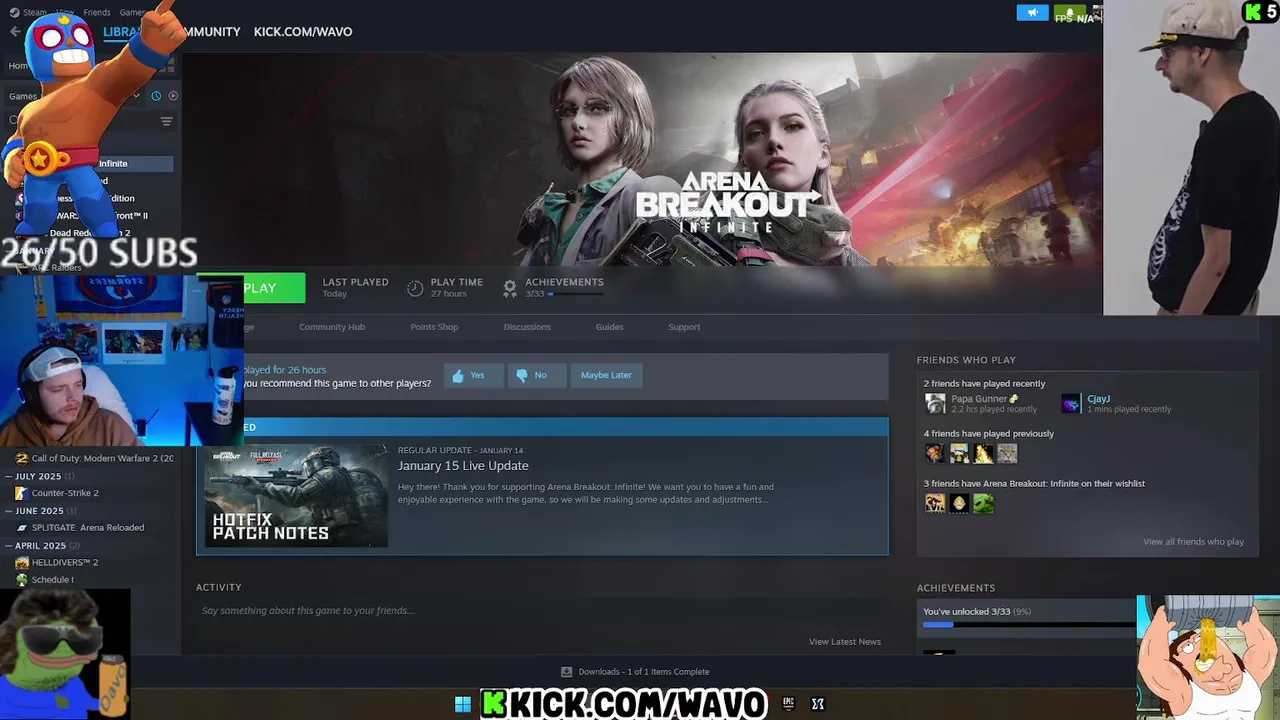Open Papa Gunner's avatar
The height and width of the screenshot is (720, 1280).
click(x=935, y=403)
